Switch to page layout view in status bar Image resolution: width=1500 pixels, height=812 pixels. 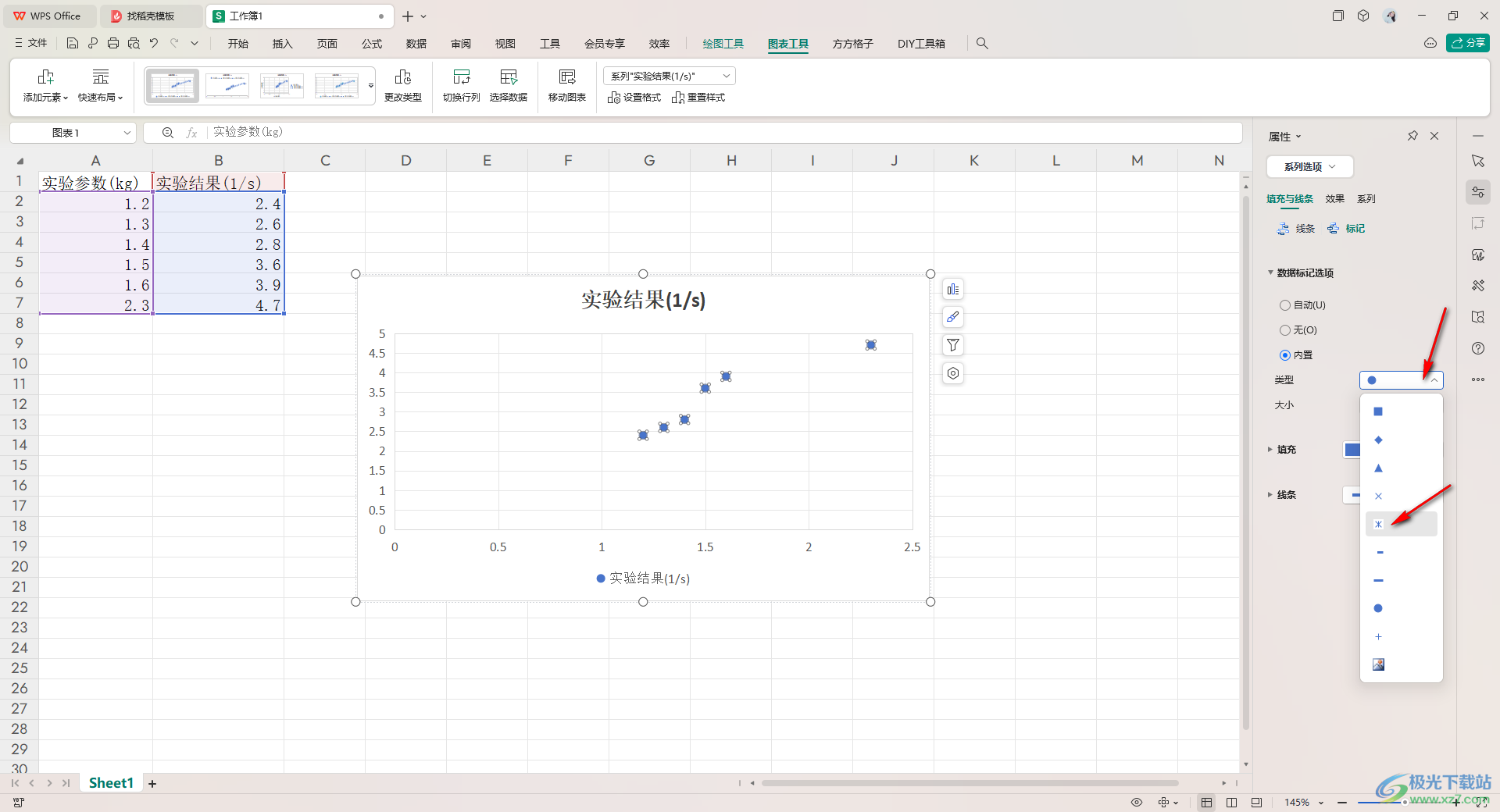pos(1231,802)
